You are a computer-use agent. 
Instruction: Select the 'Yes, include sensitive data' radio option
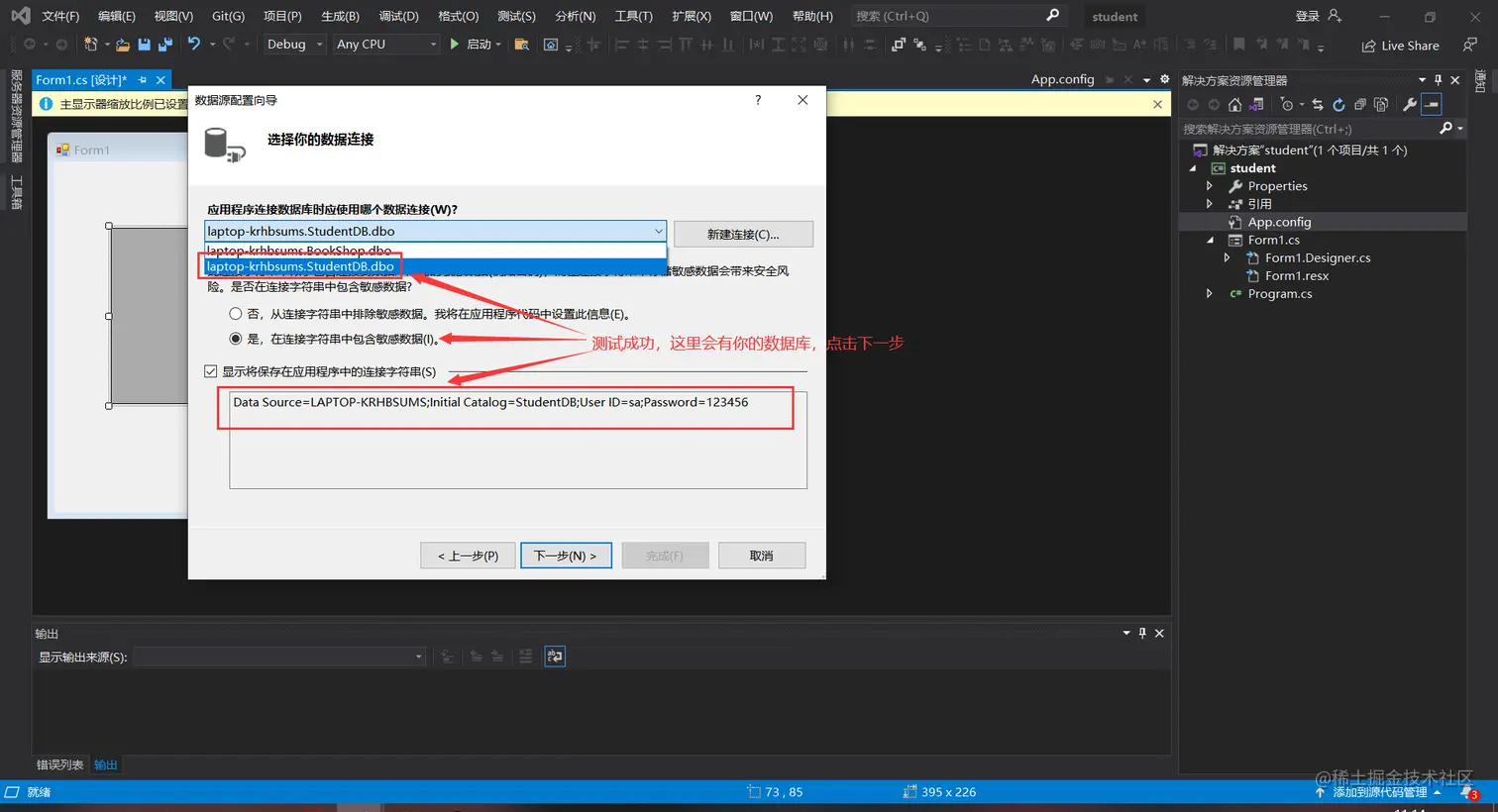point(236,339)
